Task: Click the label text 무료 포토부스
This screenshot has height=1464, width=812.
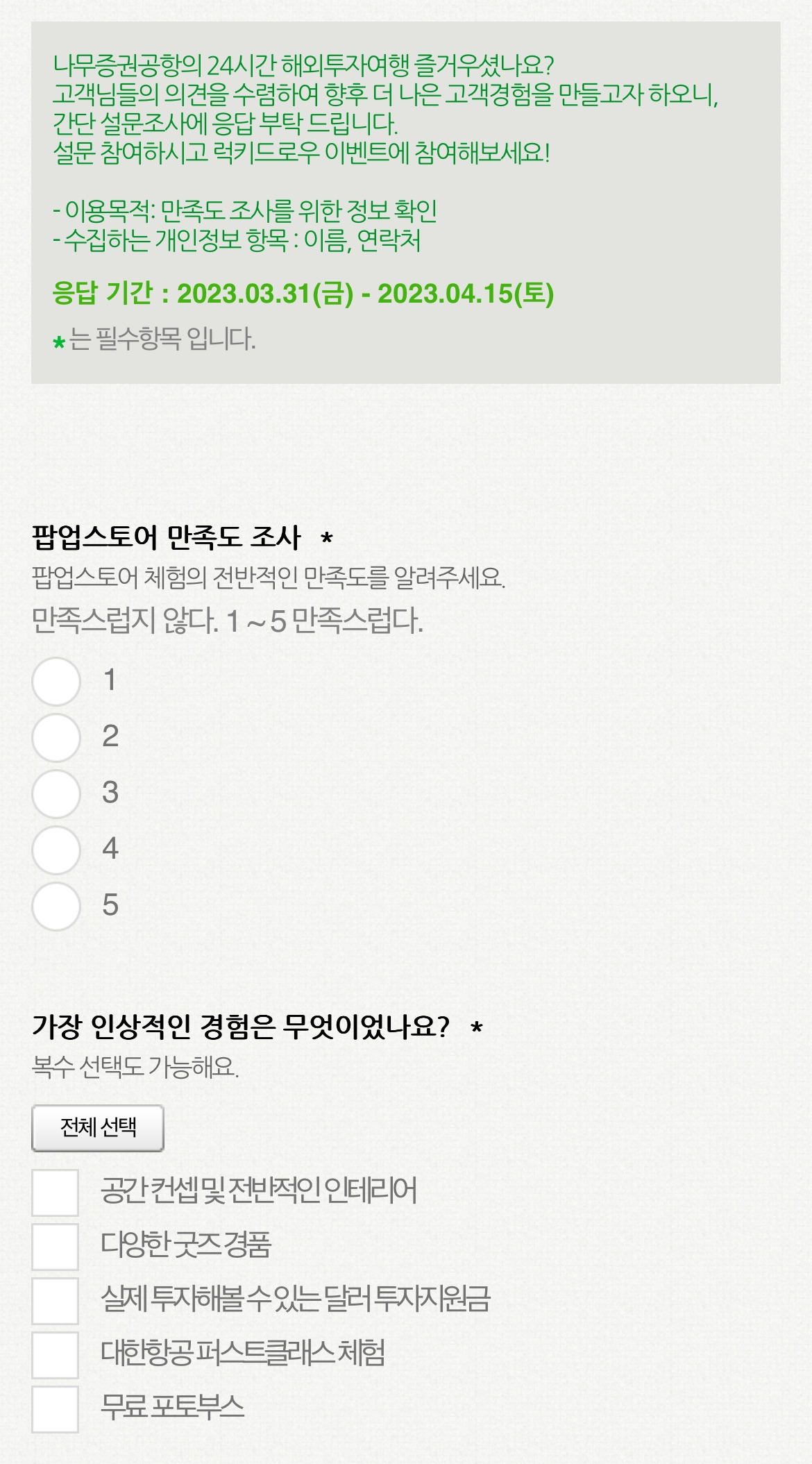Action: (173, 1407)
